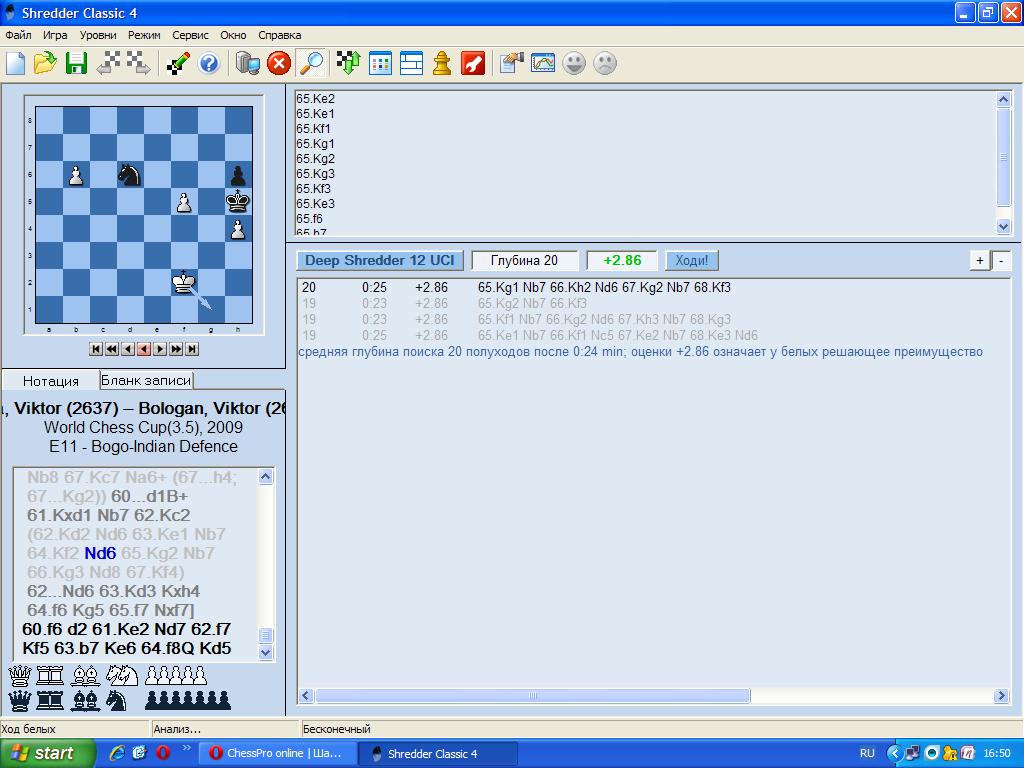
Task: Click the golden pawn toolbar icon
Action: 441,64
